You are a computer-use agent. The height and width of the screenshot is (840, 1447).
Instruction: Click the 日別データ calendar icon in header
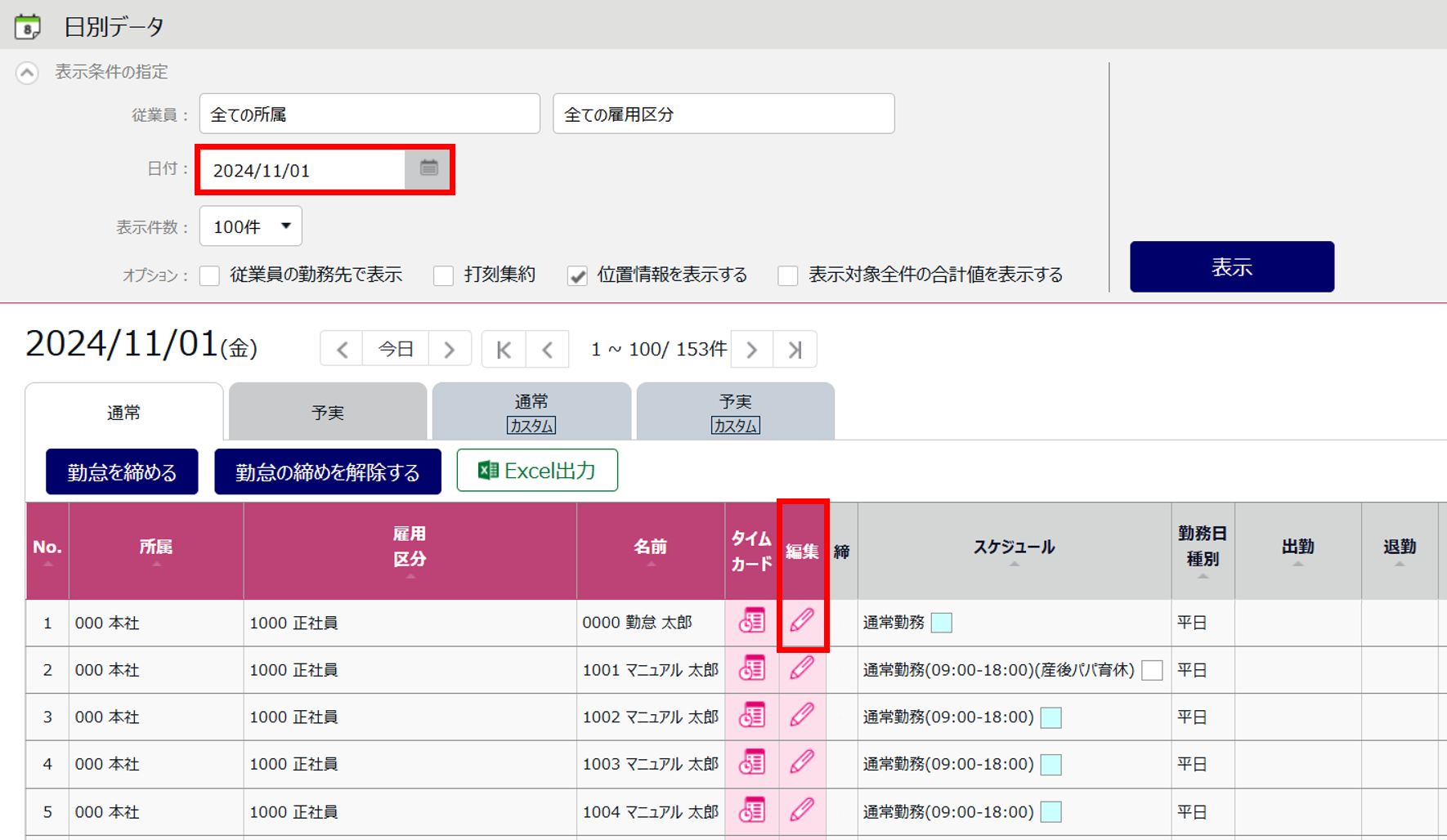pos(28,27)
